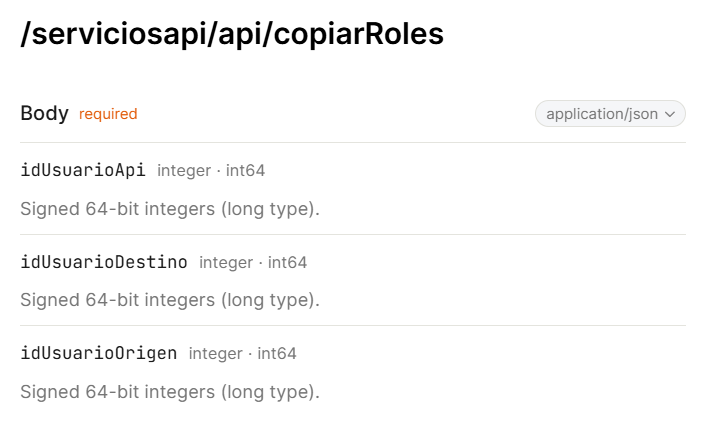Click the integer type label of idUsuarioDestino
This screenshot has height=423, width=705.
coord(226,263)
